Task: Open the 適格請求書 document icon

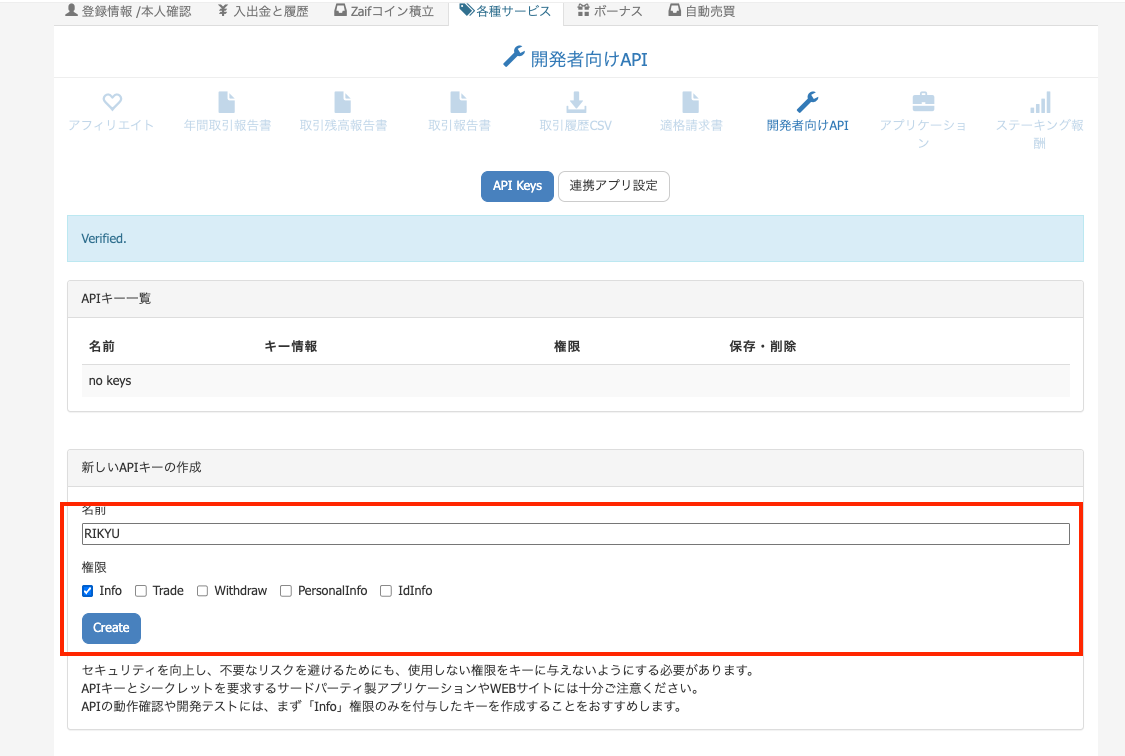Action: (691, 102)
